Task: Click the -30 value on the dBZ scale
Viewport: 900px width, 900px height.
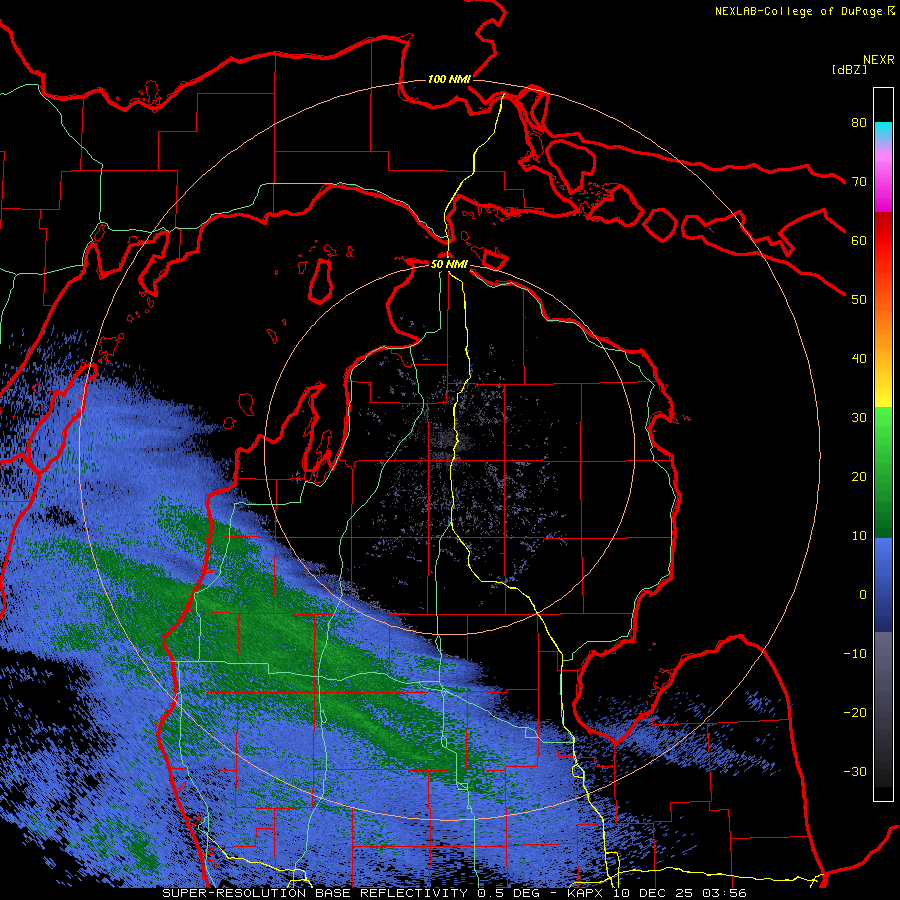Action: 855,771
